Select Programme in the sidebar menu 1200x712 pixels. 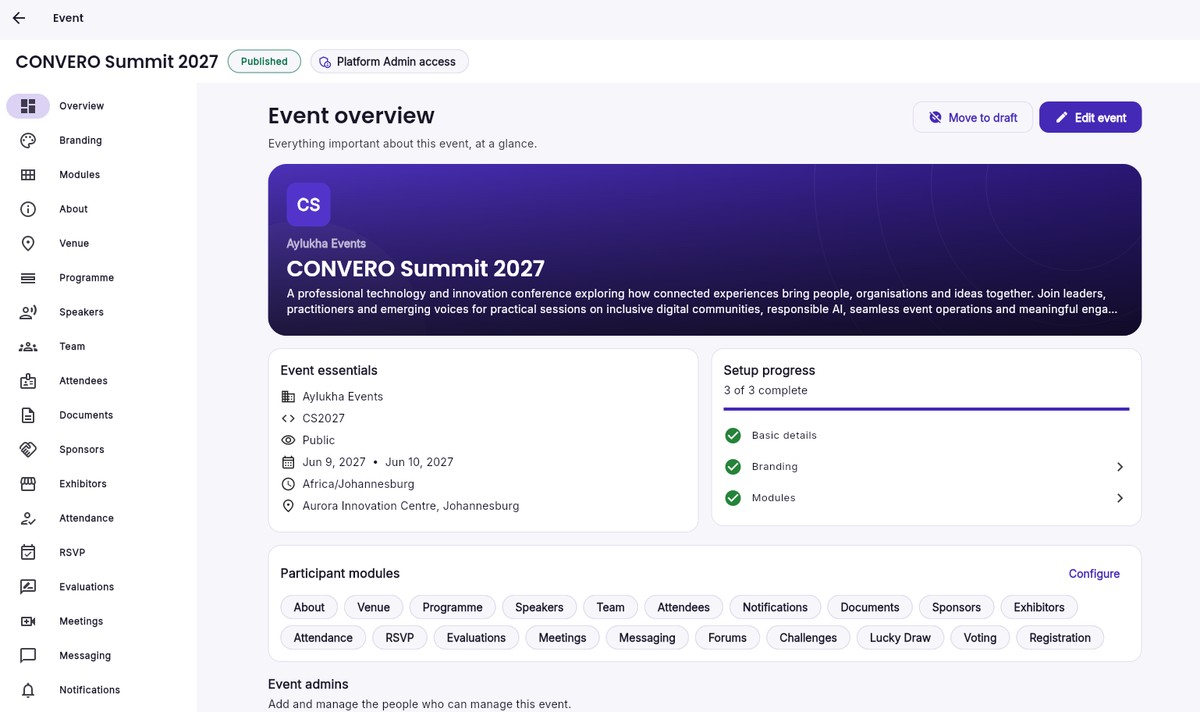click(86, 278)
